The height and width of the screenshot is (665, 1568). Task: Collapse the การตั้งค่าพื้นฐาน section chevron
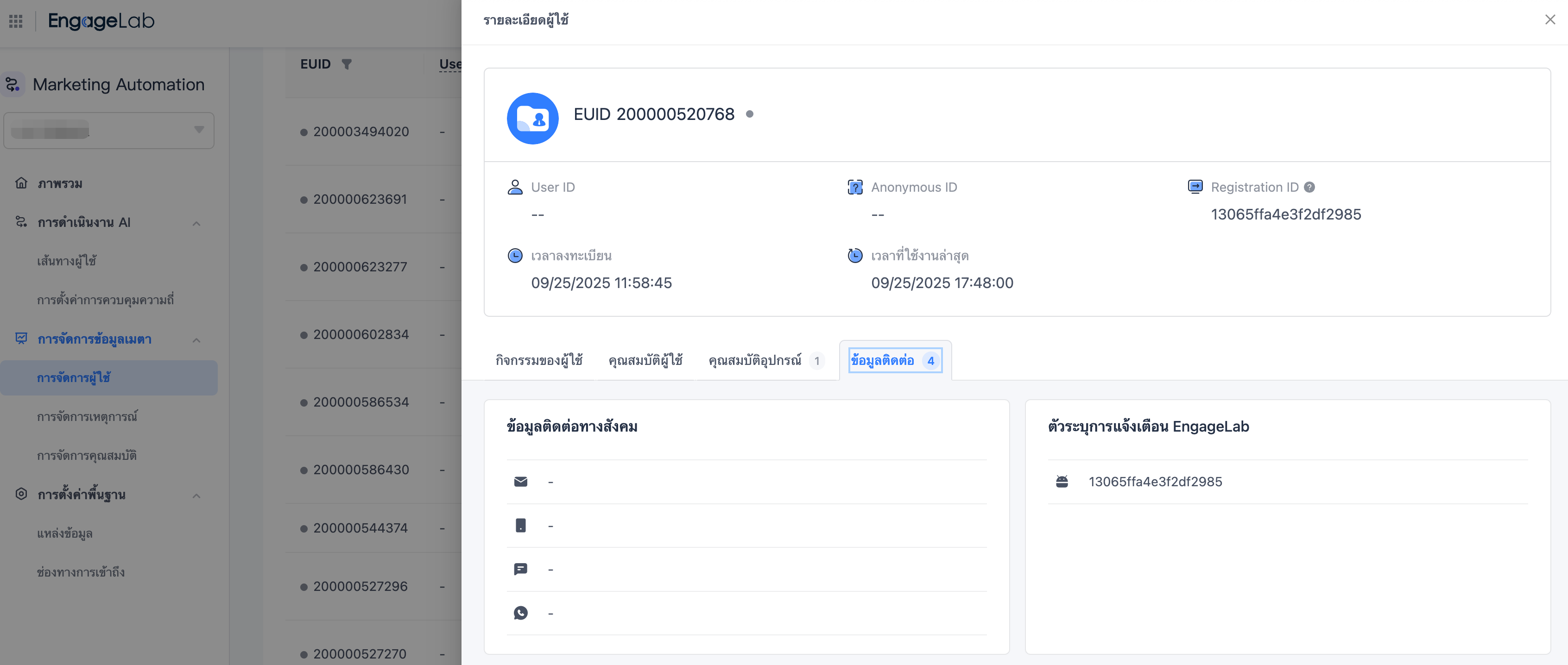[196, 496]
